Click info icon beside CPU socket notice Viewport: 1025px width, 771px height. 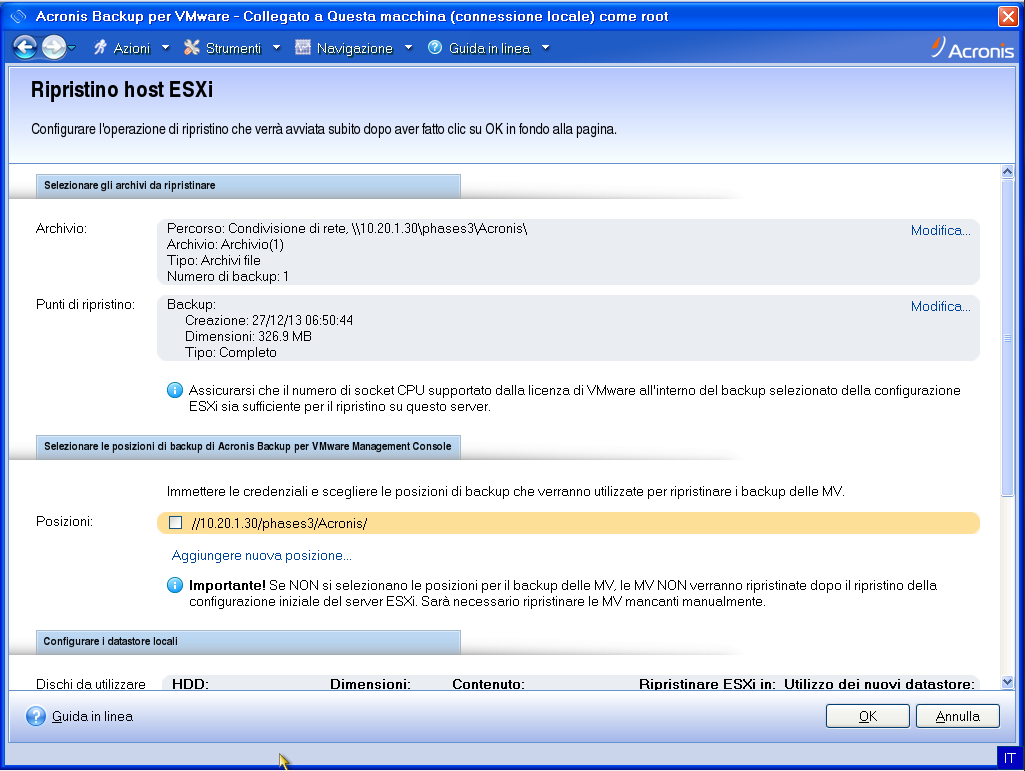(175, 390)
